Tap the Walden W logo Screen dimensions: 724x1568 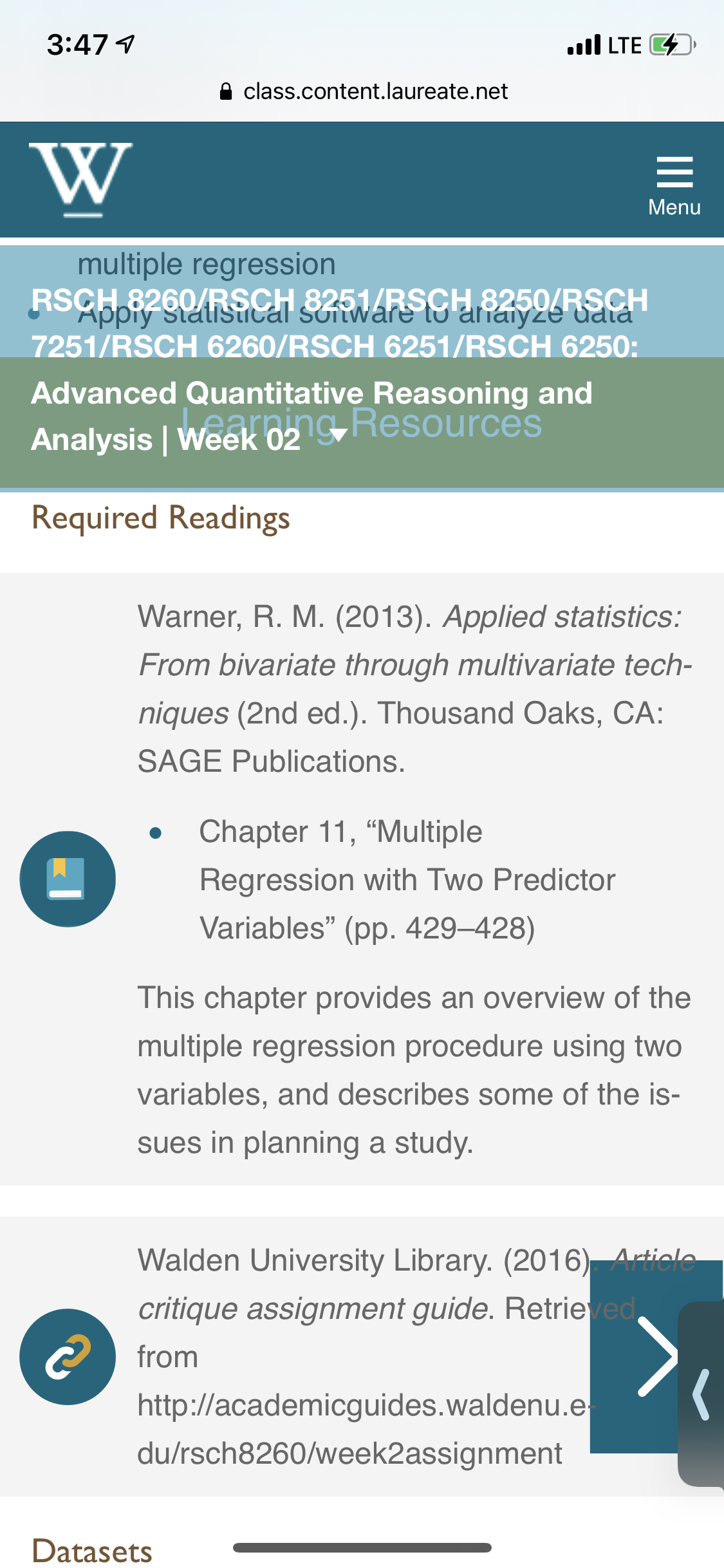81,180
